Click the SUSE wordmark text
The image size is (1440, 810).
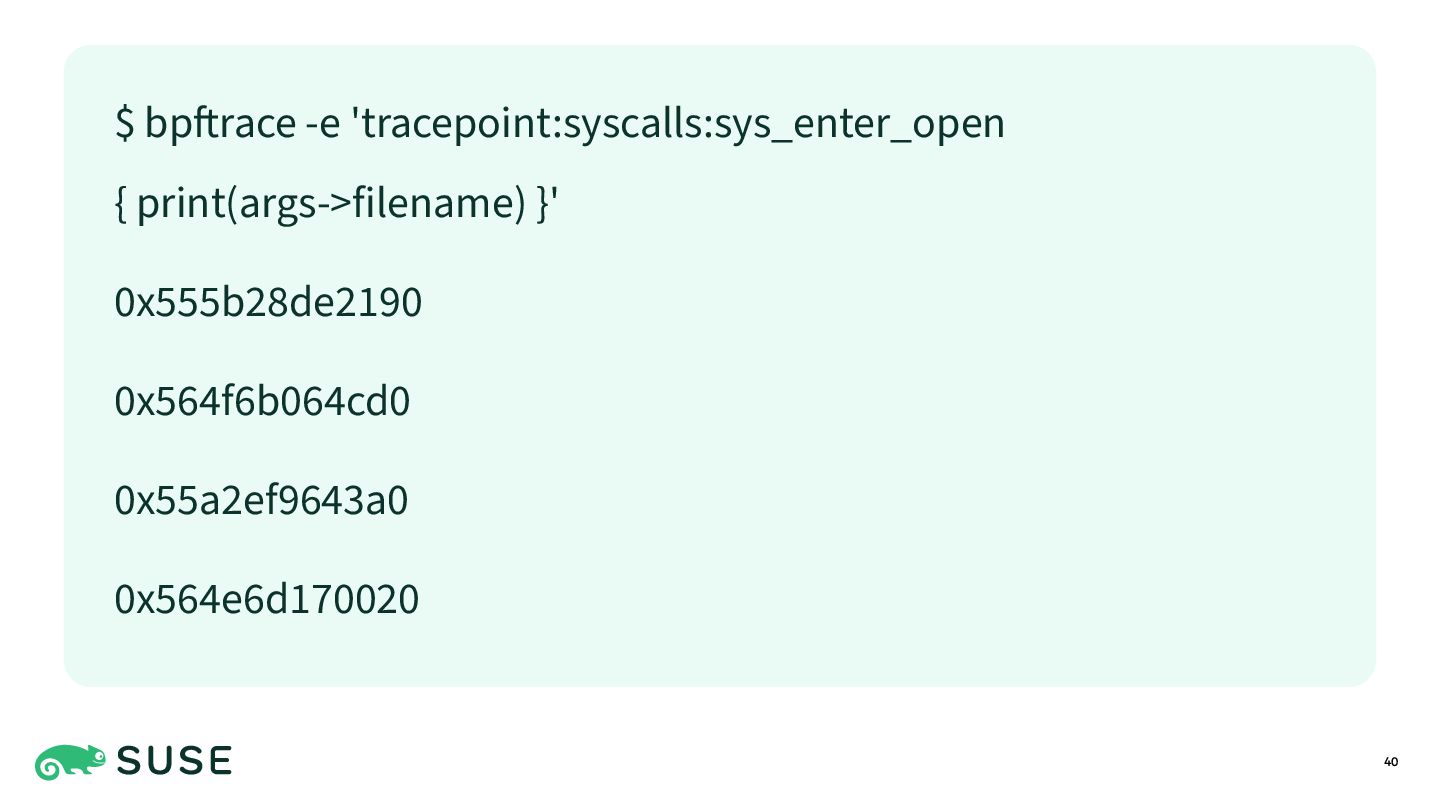tap(175, 762)
